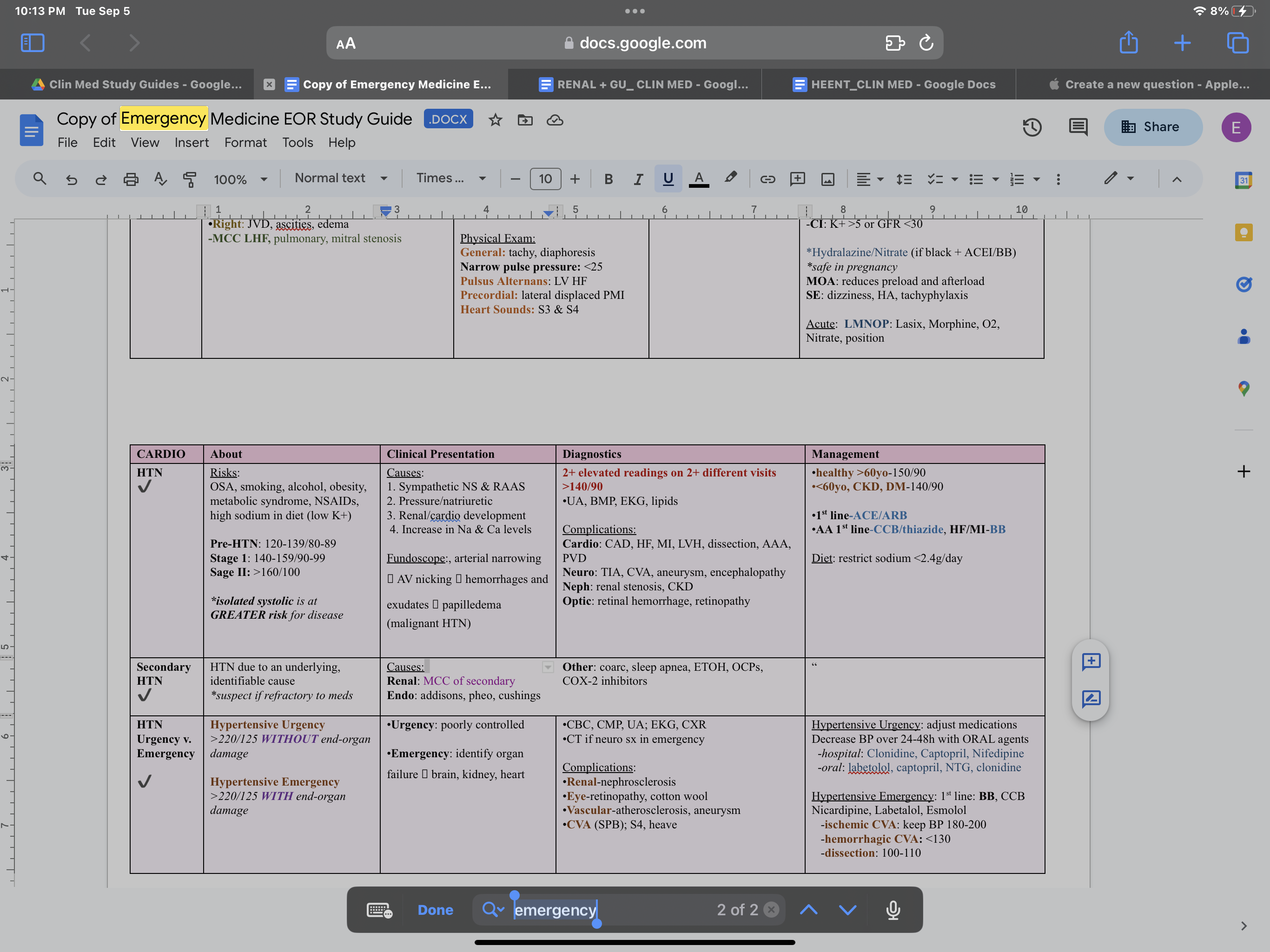Expand the 100% zoom dropdown
The width and height of the screenshot is (1270, 952).
(240, 179)
